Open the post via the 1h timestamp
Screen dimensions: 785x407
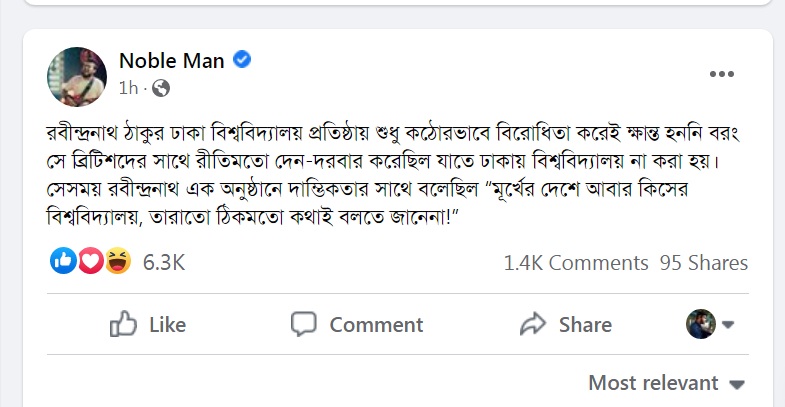pos(127,88)
